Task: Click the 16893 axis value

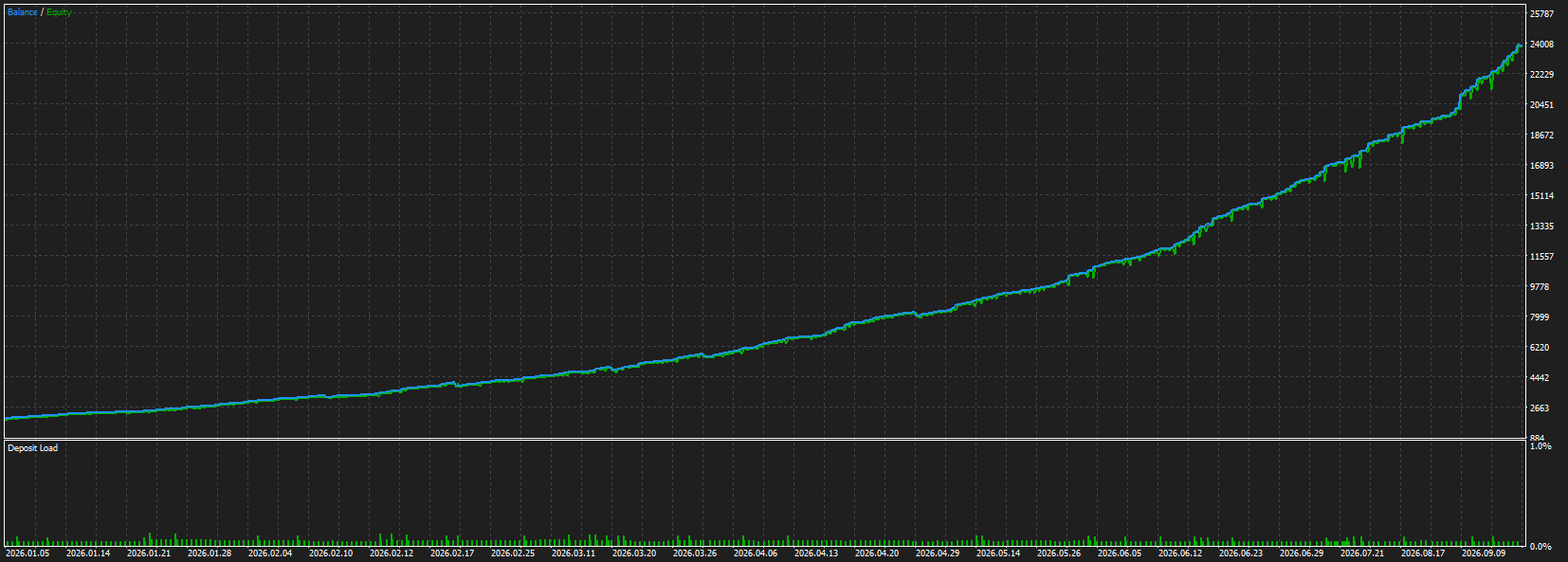Action: tap(1541, 166)
